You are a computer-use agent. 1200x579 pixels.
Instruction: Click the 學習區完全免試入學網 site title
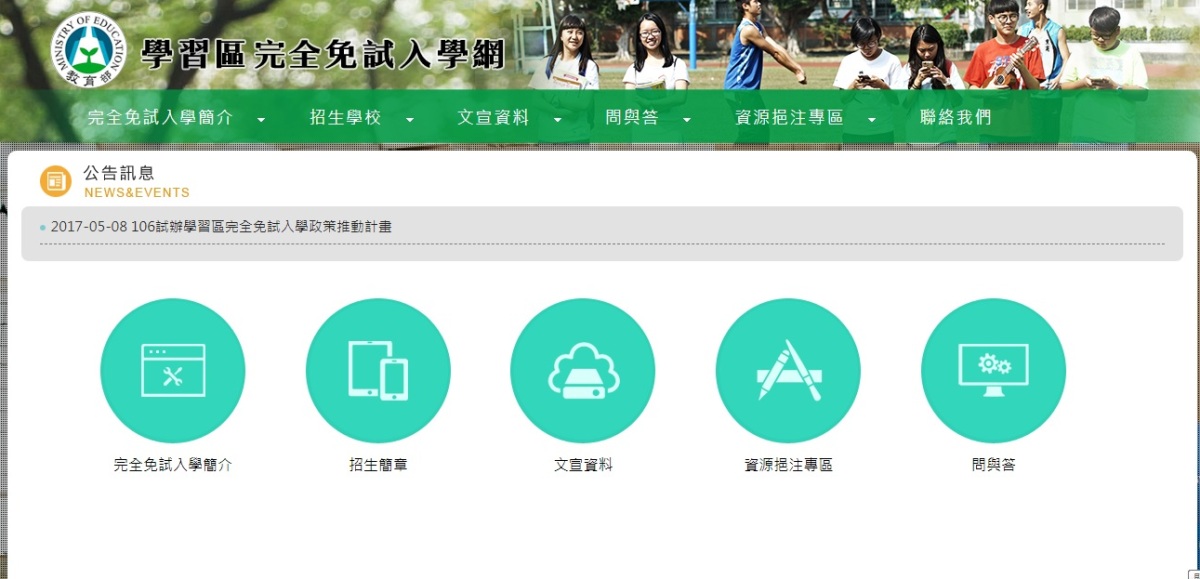tap(322, 54)
